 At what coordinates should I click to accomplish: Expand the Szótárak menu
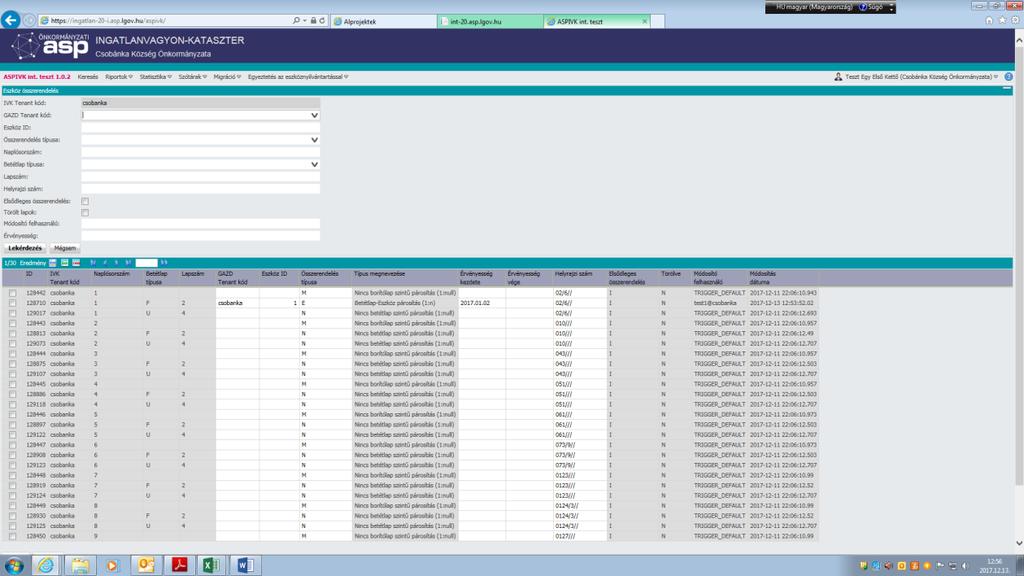[193, 76]
